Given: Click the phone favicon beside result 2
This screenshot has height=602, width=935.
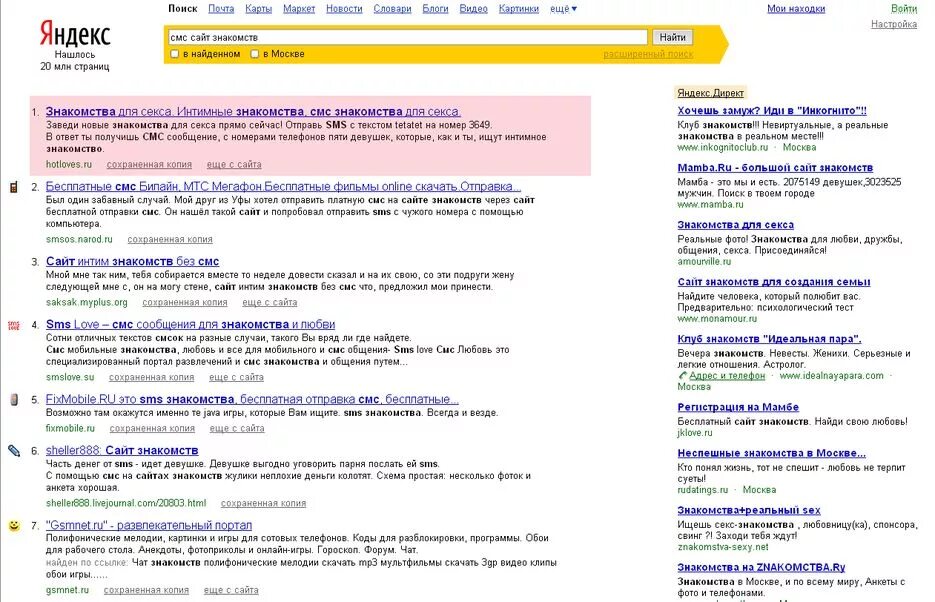Looking at the screenshot, I should [x=14, y=187].
